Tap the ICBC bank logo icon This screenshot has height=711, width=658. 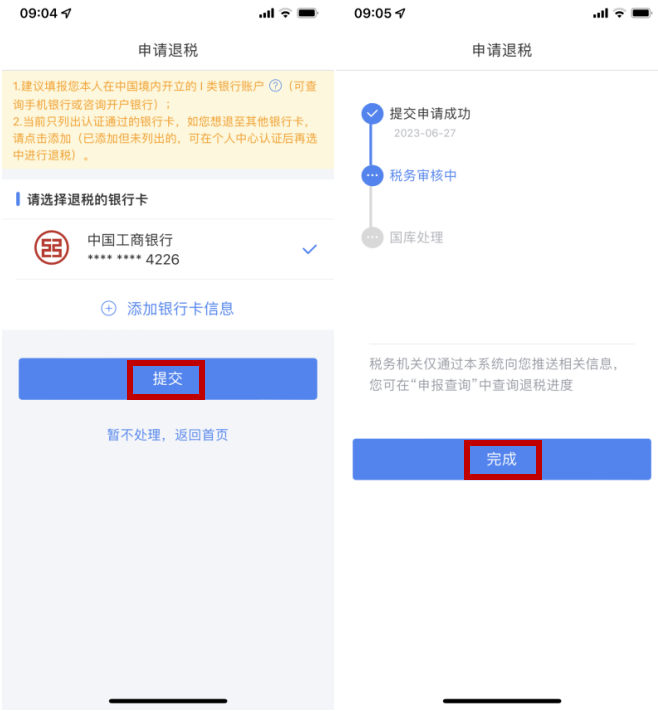(x=52, y=248)
